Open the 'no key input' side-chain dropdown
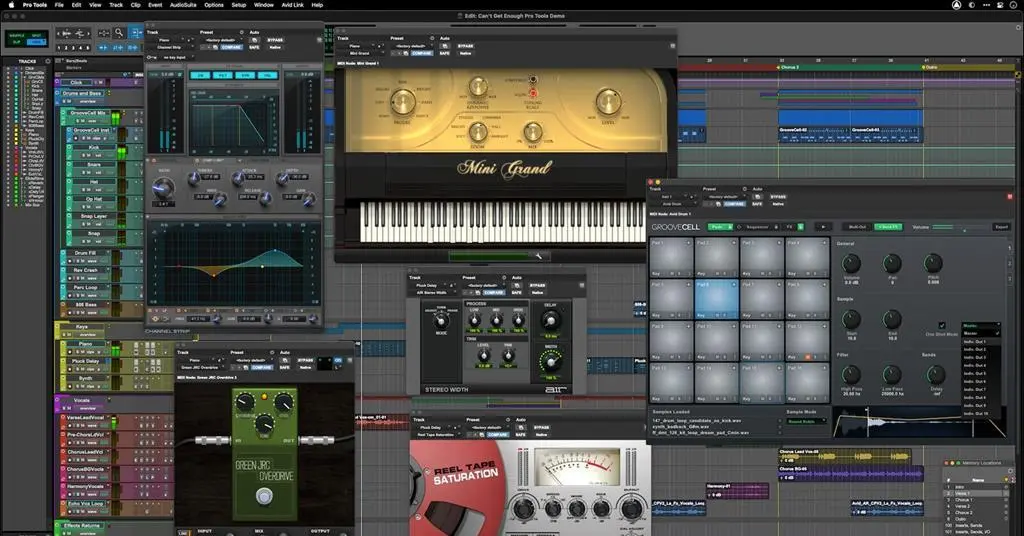 point(174,57)
